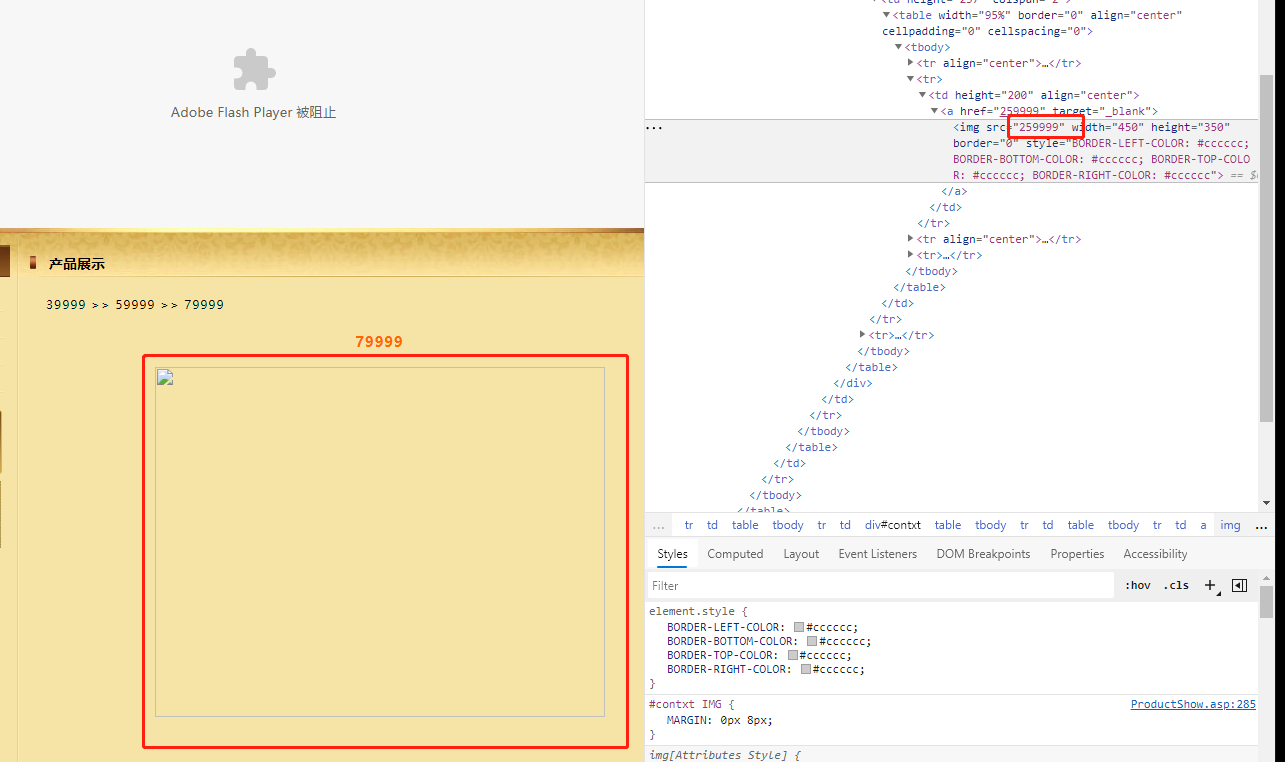Viewport: 1285px width, 762px height.
Task: Collapse the table width="95%" node
Action: 886,15
